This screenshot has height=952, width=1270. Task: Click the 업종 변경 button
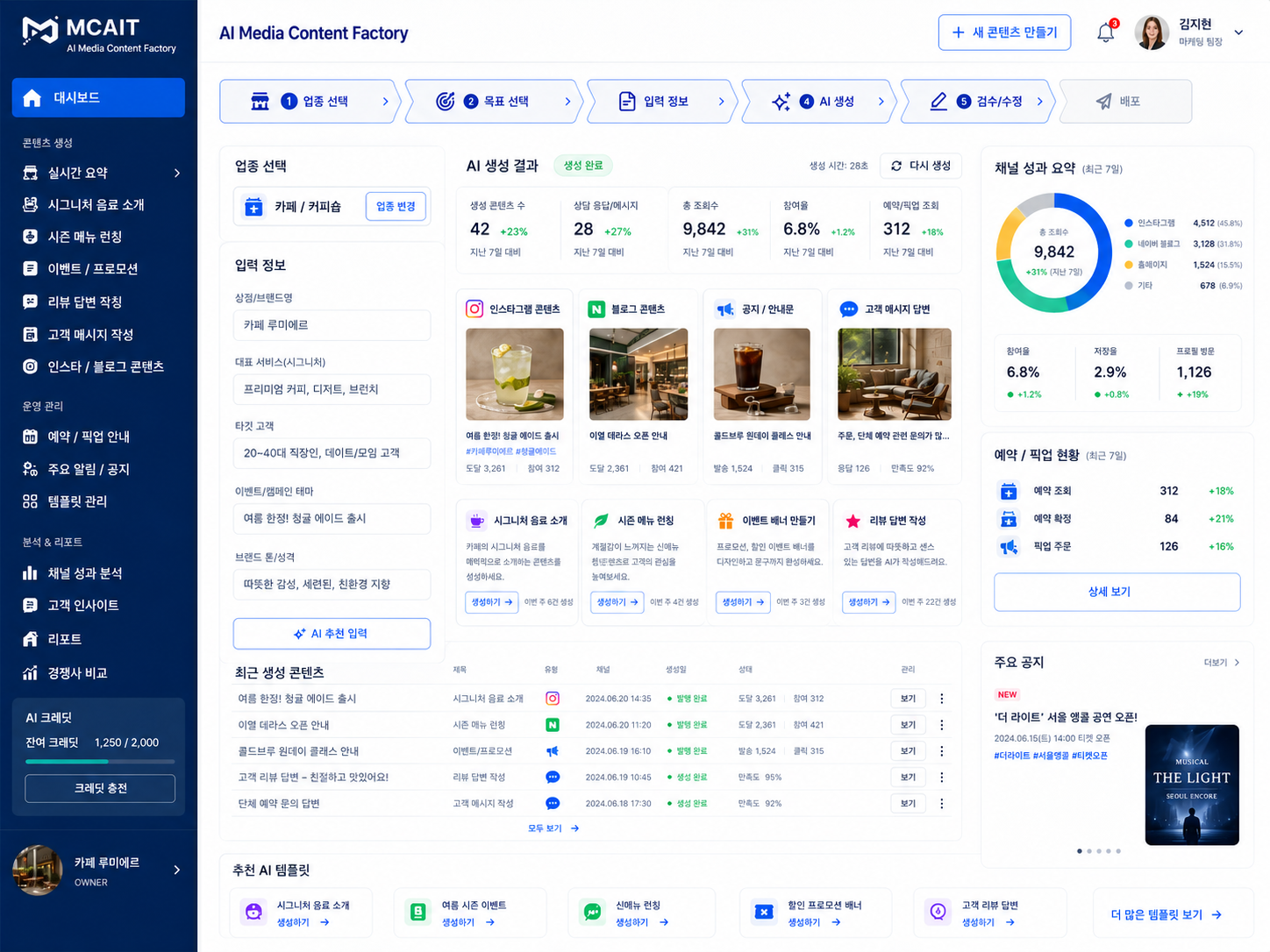coord(396,207)
